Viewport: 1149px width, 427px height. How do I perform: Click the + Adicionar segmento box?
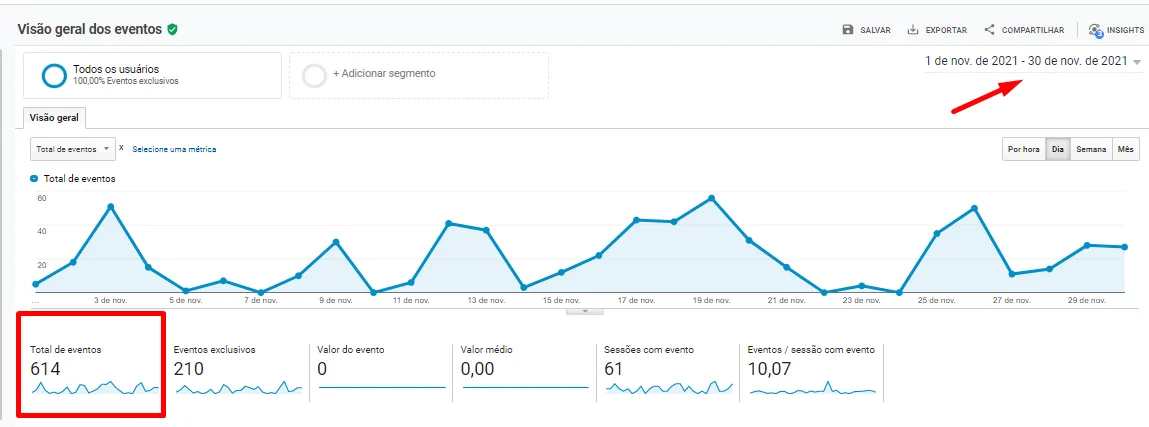pyautogui.click(x=418, y=75)
